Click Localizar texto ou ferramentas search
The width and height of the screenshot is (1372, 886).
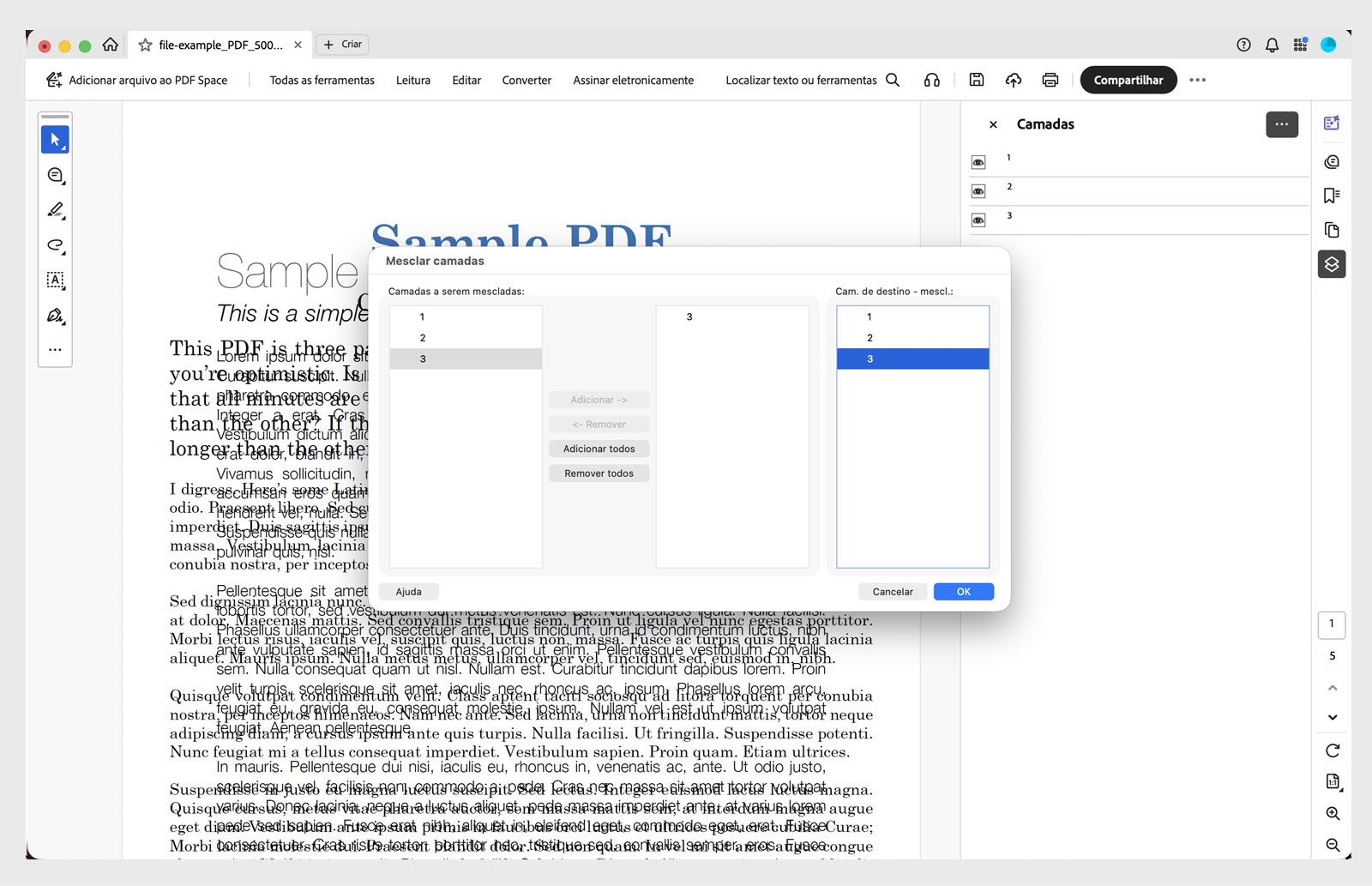click(x=813, y=80)
